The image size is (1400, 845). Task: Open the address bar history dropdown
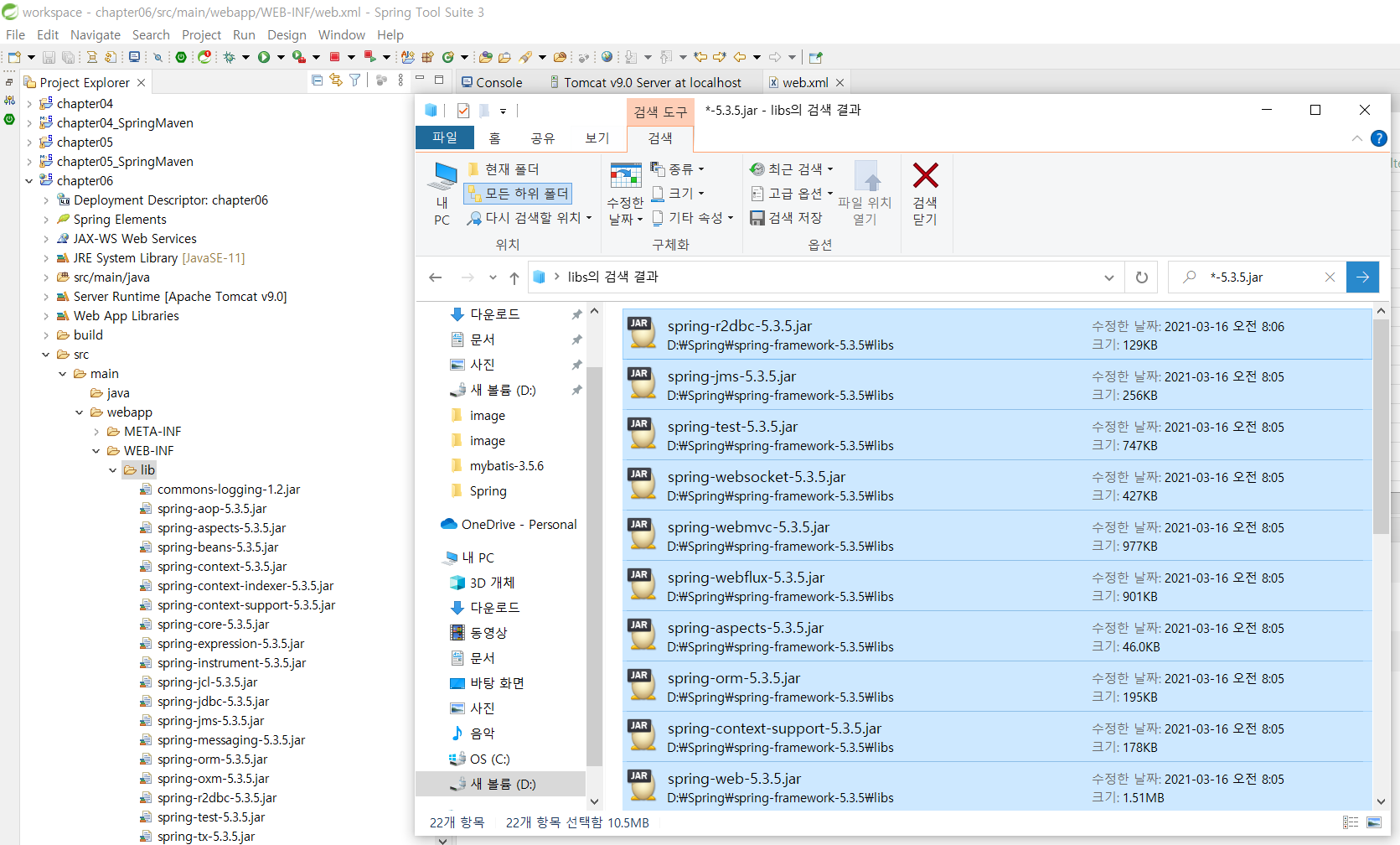click(x=1108, y=277)
